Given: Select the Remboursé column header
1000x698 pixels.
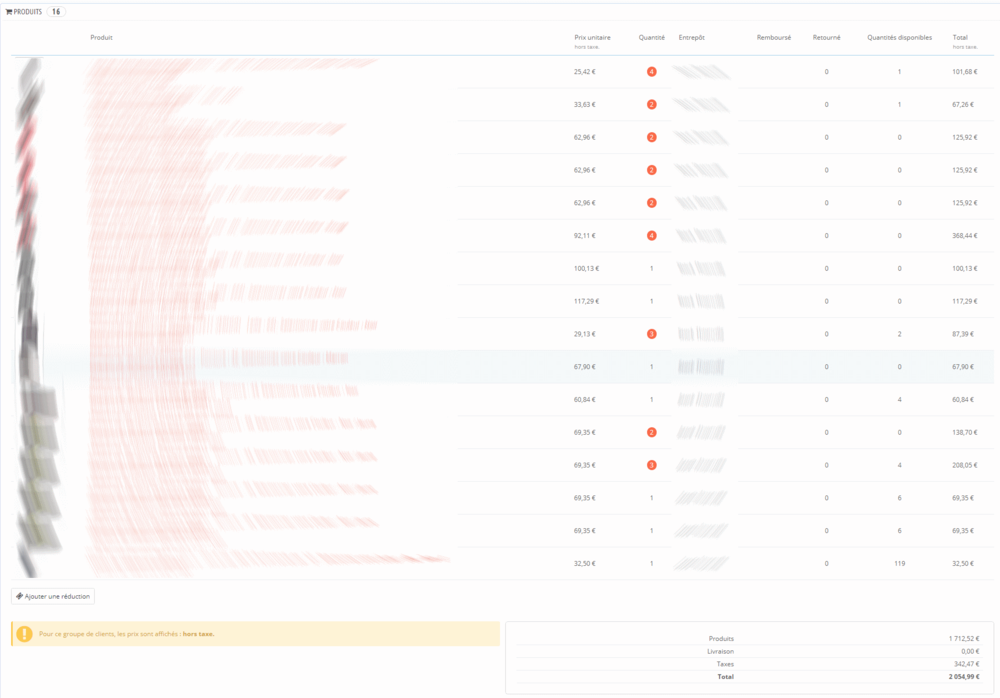Looking at the screenshot, I should [x=774, y=38].
